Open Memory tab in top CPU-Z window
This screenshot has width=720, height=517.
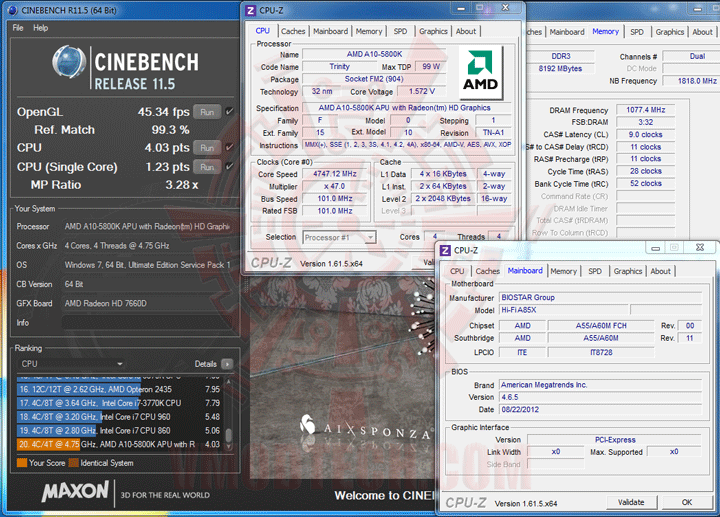tap(369, 31)
